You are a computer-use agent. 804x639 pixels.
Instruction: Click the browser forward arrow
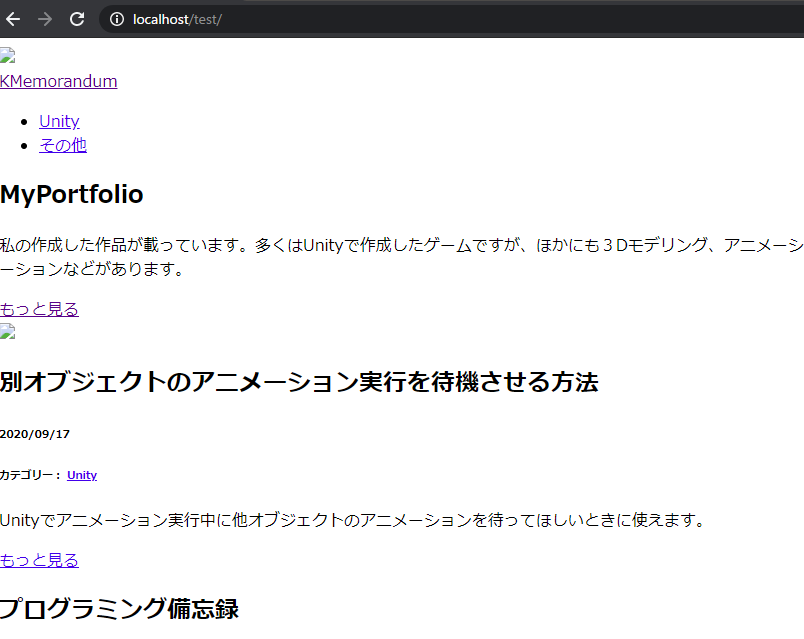(x=45, y=19)
